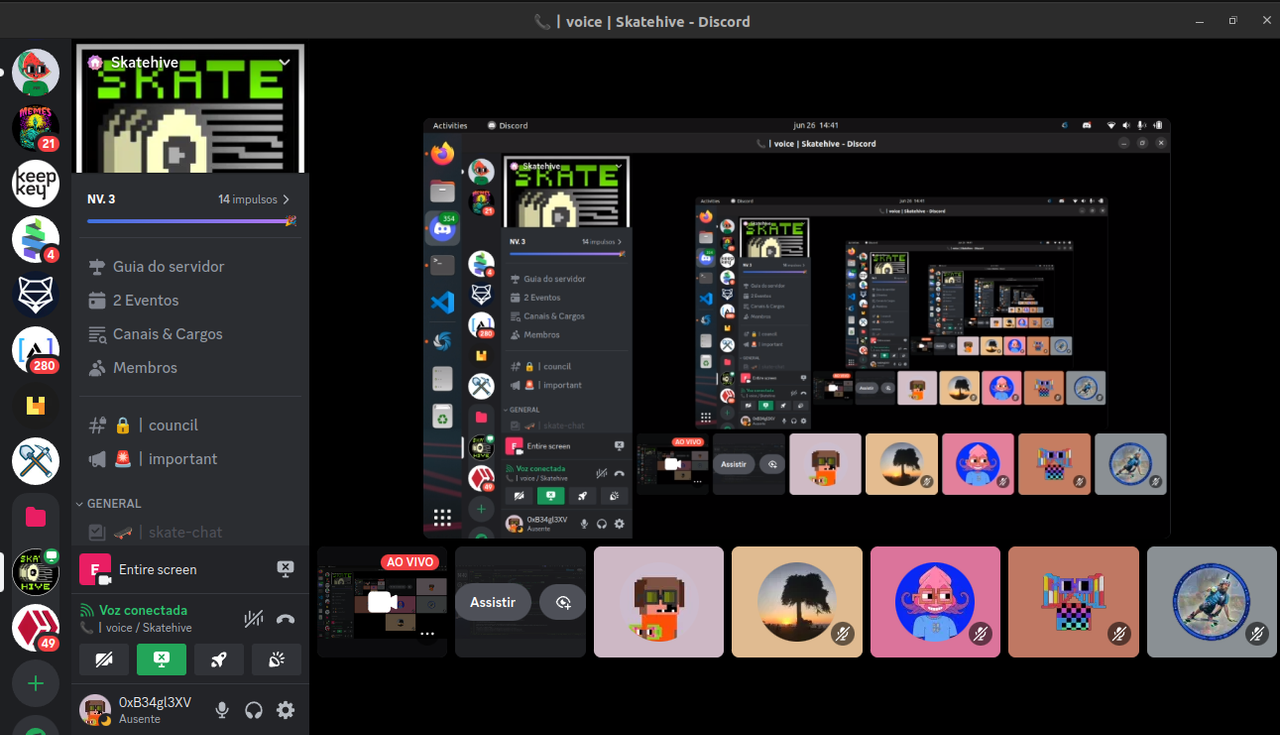Toggle noise suppression icon
Viewport: 1280px width, 735px height.
(253, 619)
